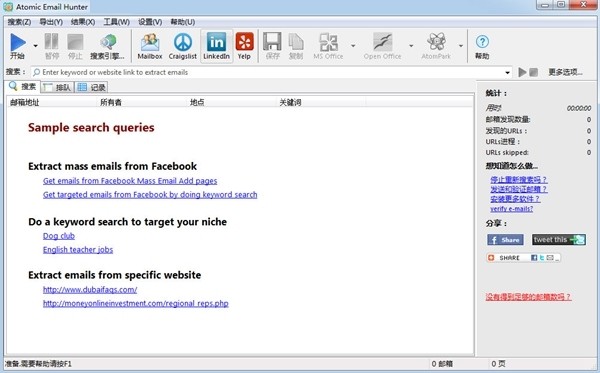Click the Facebook Share button
The image size is (600, 373).
click(505, 240)
